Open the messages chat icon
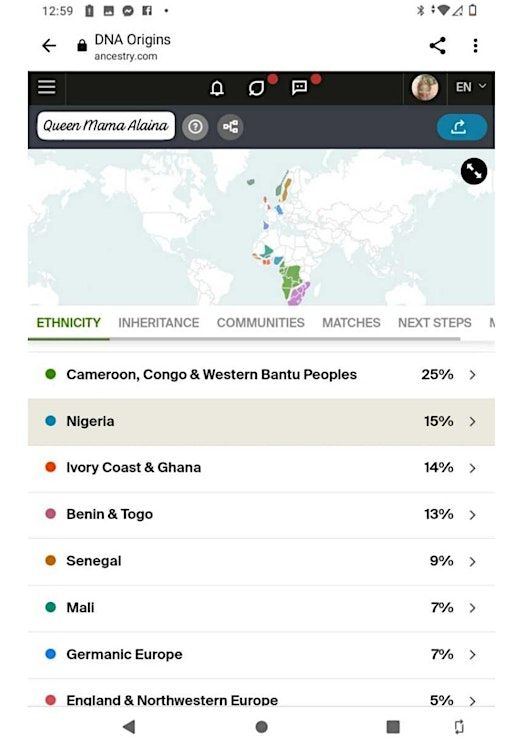Viewport: 523px width, 740px height. [x=299, y=88]
